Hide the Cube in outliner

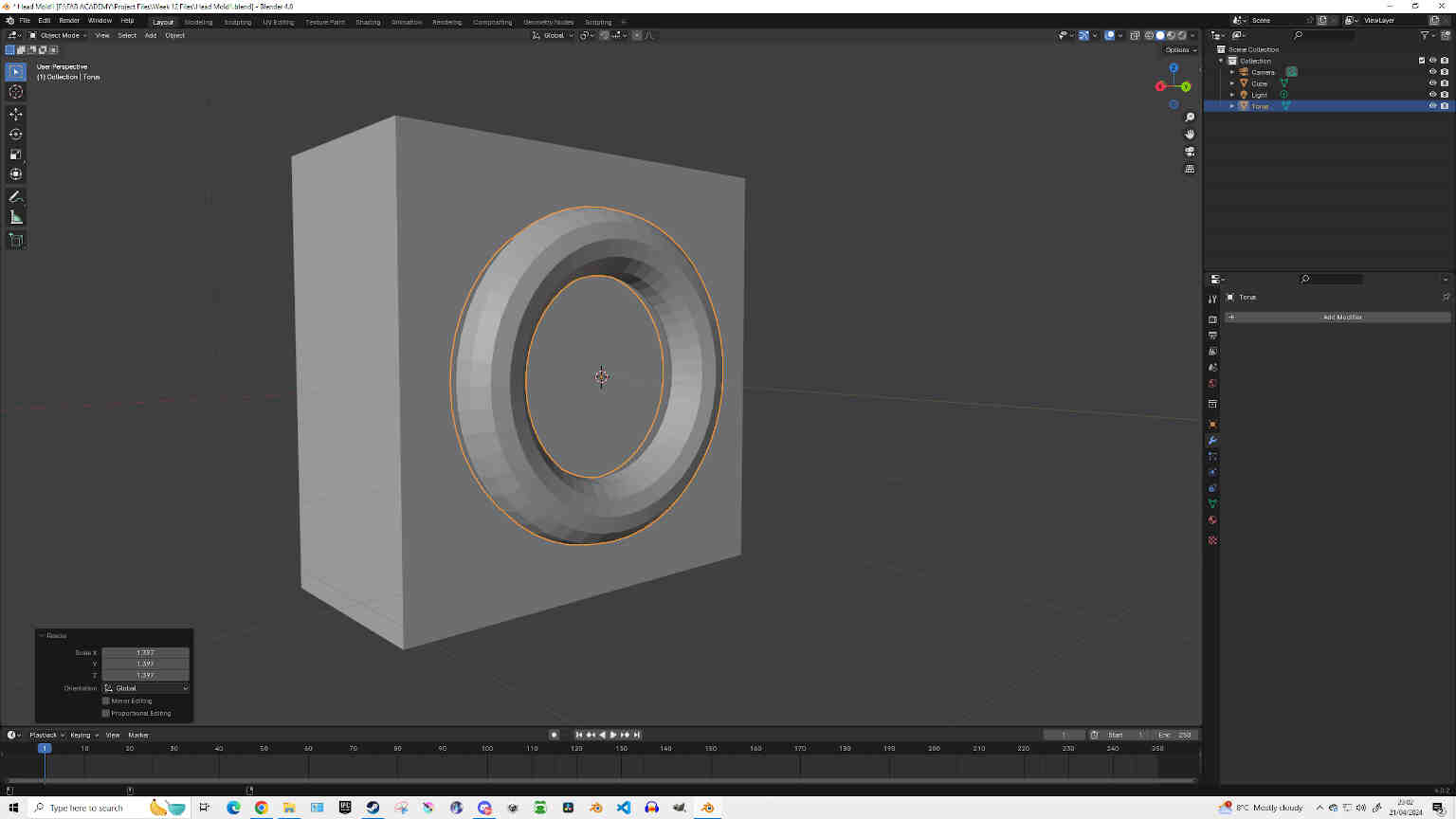pos(1432,83)
